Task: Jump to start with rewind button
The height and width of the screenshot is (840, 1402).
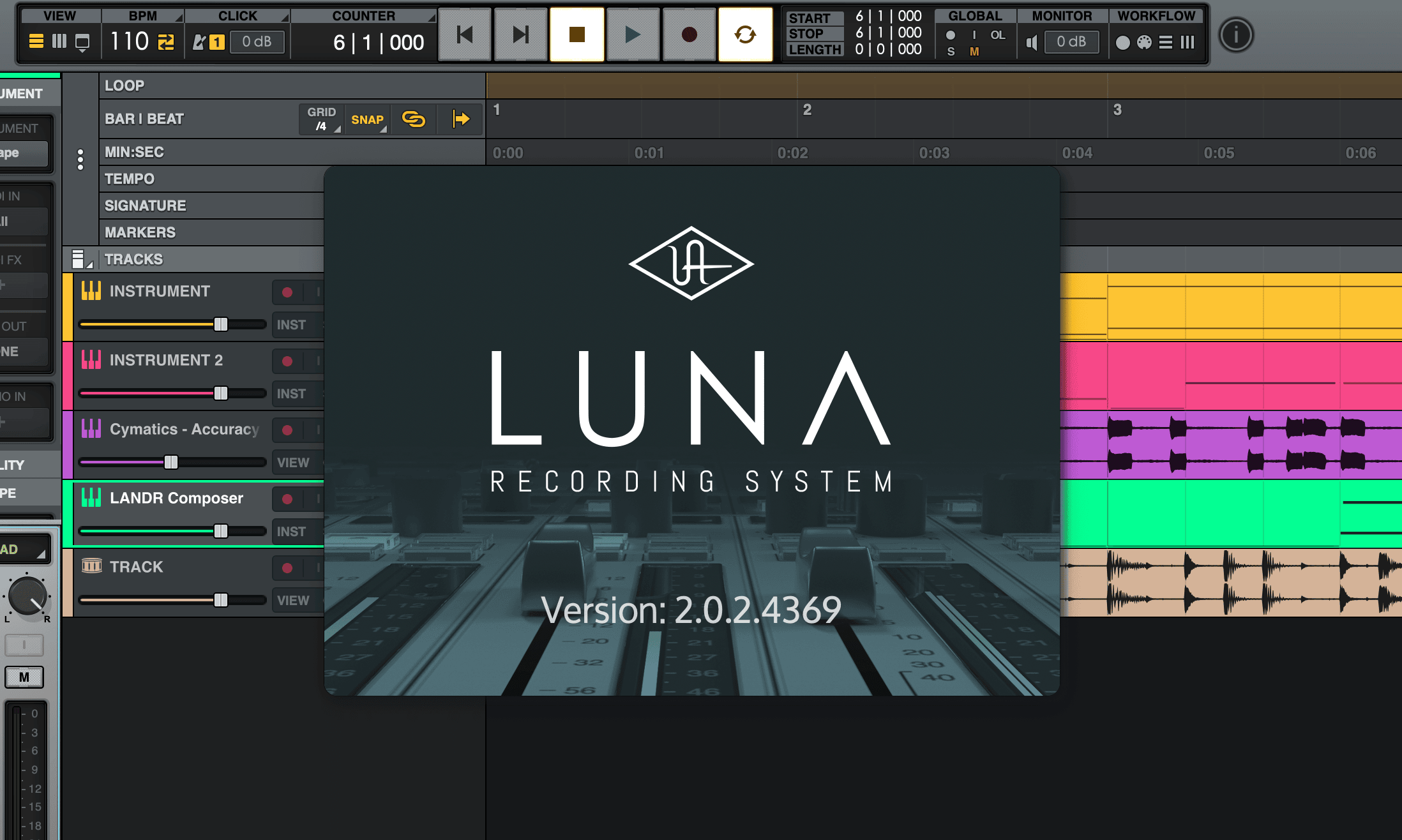Action: pyautogui.click(x=465, y=34)
